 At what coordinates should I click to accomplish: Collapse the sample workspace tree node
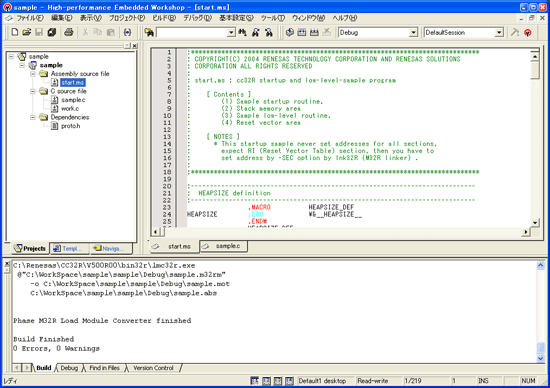(x=11, y=56)
